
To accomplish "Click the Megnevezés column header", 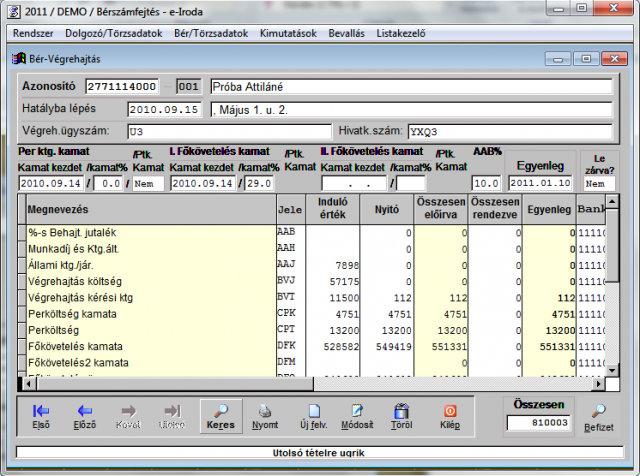I will pyautogui.click(x=146, y=209).
